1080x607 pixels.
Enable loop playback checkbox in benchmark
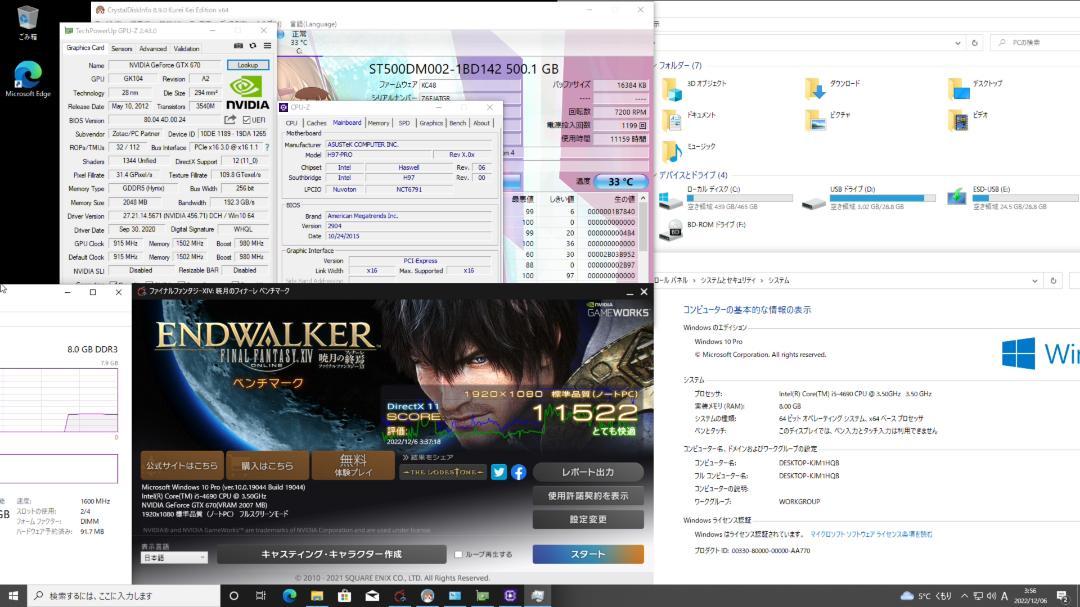(458, 554)
